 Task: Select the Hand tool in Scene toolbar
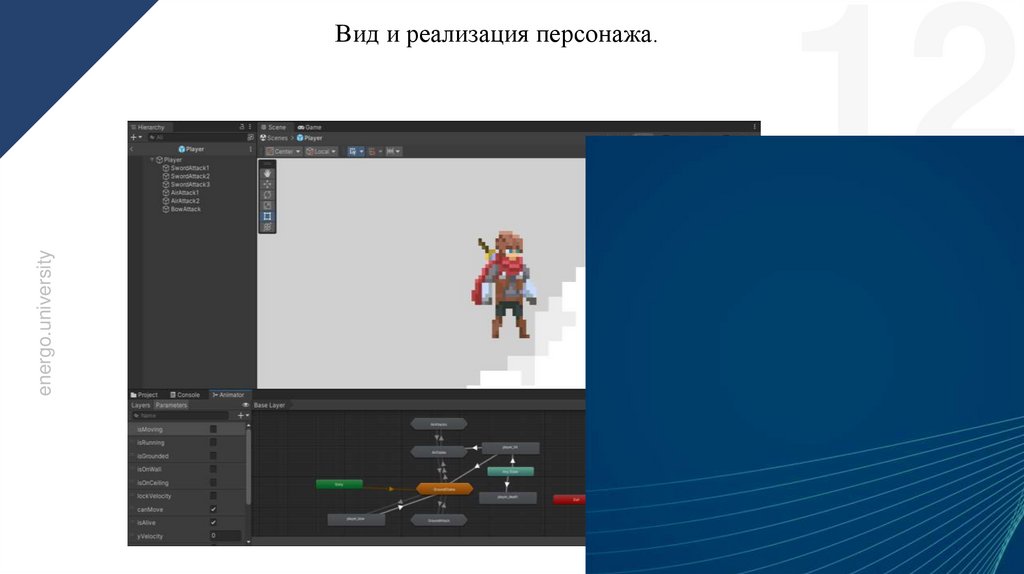pyautogui.click(x=267, y=173)
